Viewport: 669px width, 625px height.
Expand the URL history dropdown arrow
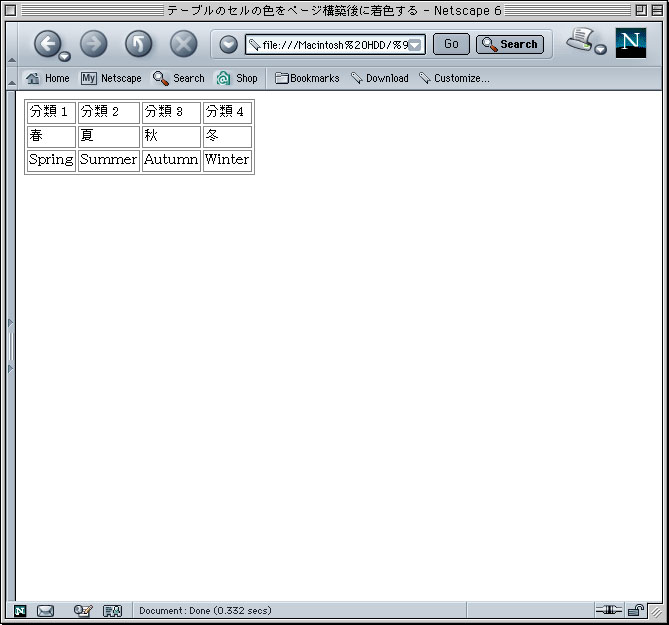pos(415,45)
